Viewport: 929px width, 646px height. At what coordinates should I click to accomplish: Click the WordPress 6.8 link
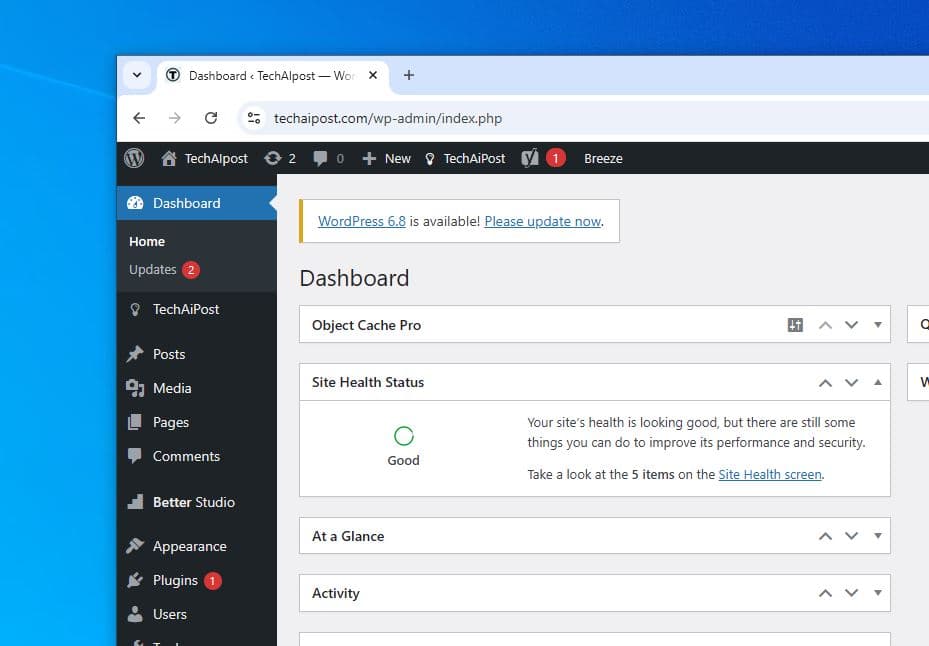click(361, 222)
